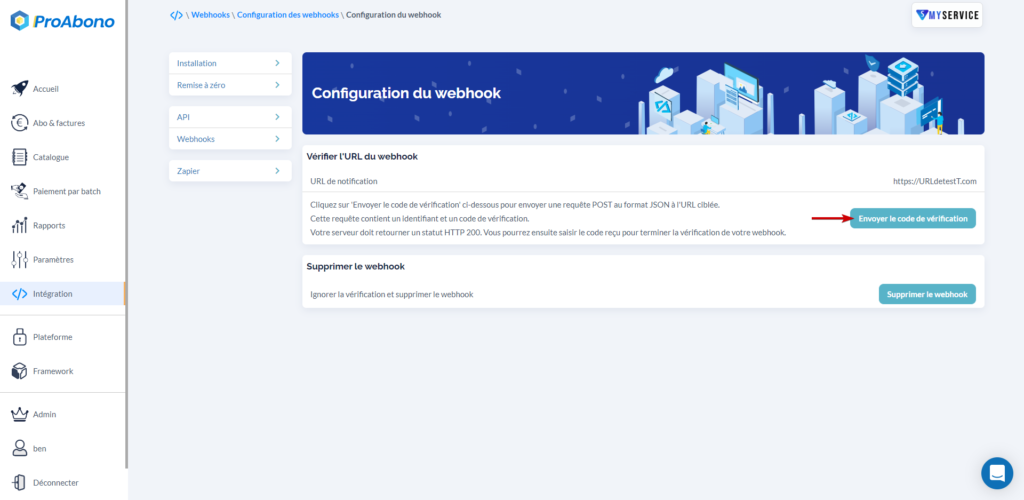Screen dimensions: 1024x500
Task: Open the Rapports section
Action: click(49, 225)
